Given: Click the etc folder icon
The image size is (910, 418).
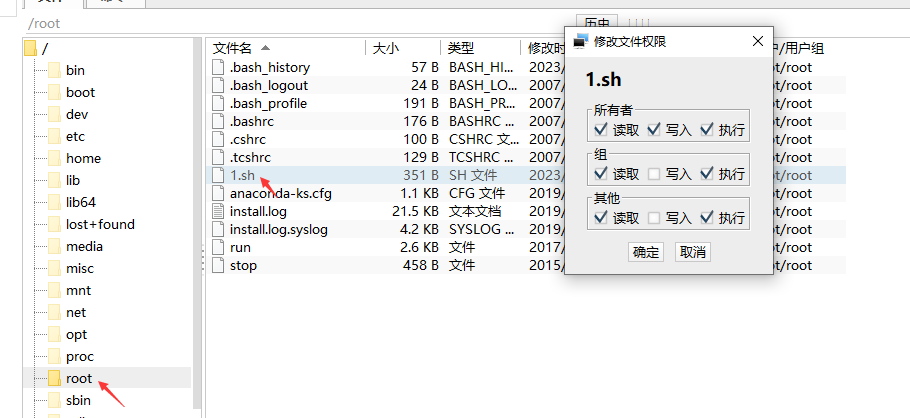Looking at the screenshot, I should pyautogui.click(x=53, y=136).
